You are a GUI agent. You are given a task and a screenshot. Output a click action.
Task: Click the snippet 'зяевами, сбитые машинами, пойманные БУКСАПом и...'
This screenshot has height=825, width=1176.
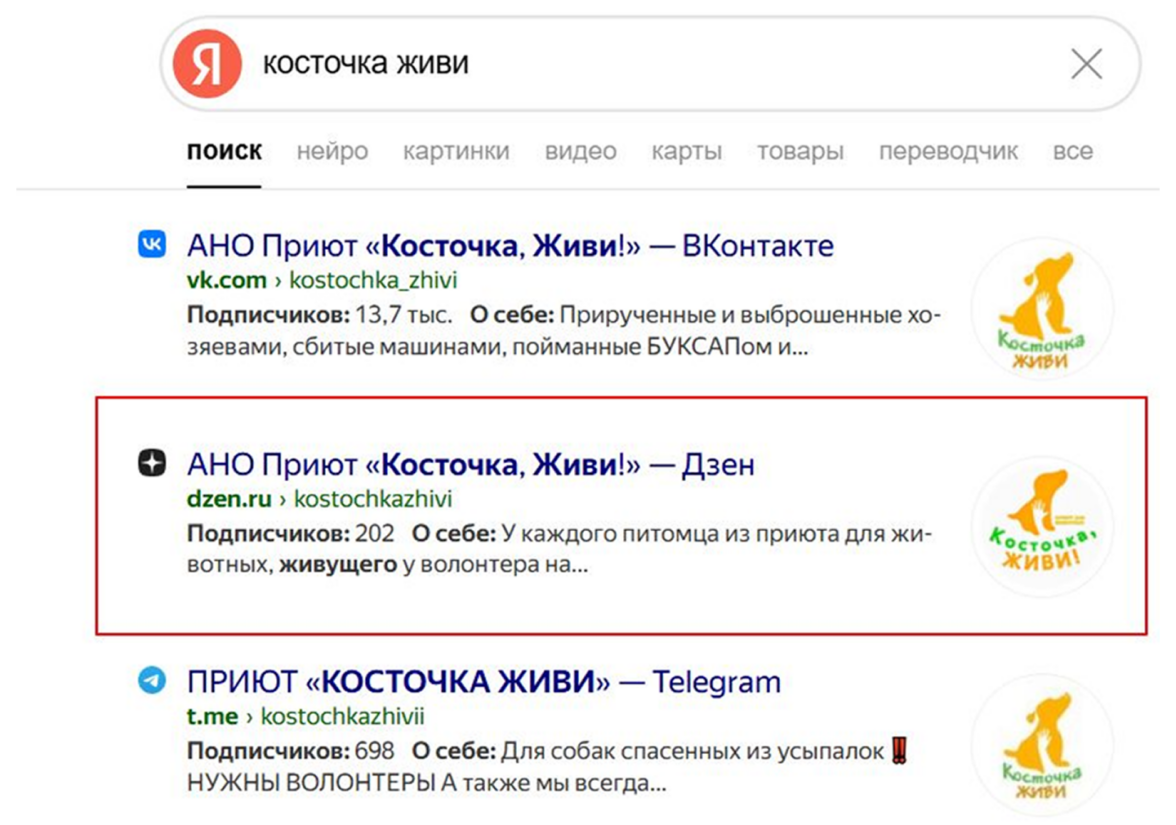497,346
